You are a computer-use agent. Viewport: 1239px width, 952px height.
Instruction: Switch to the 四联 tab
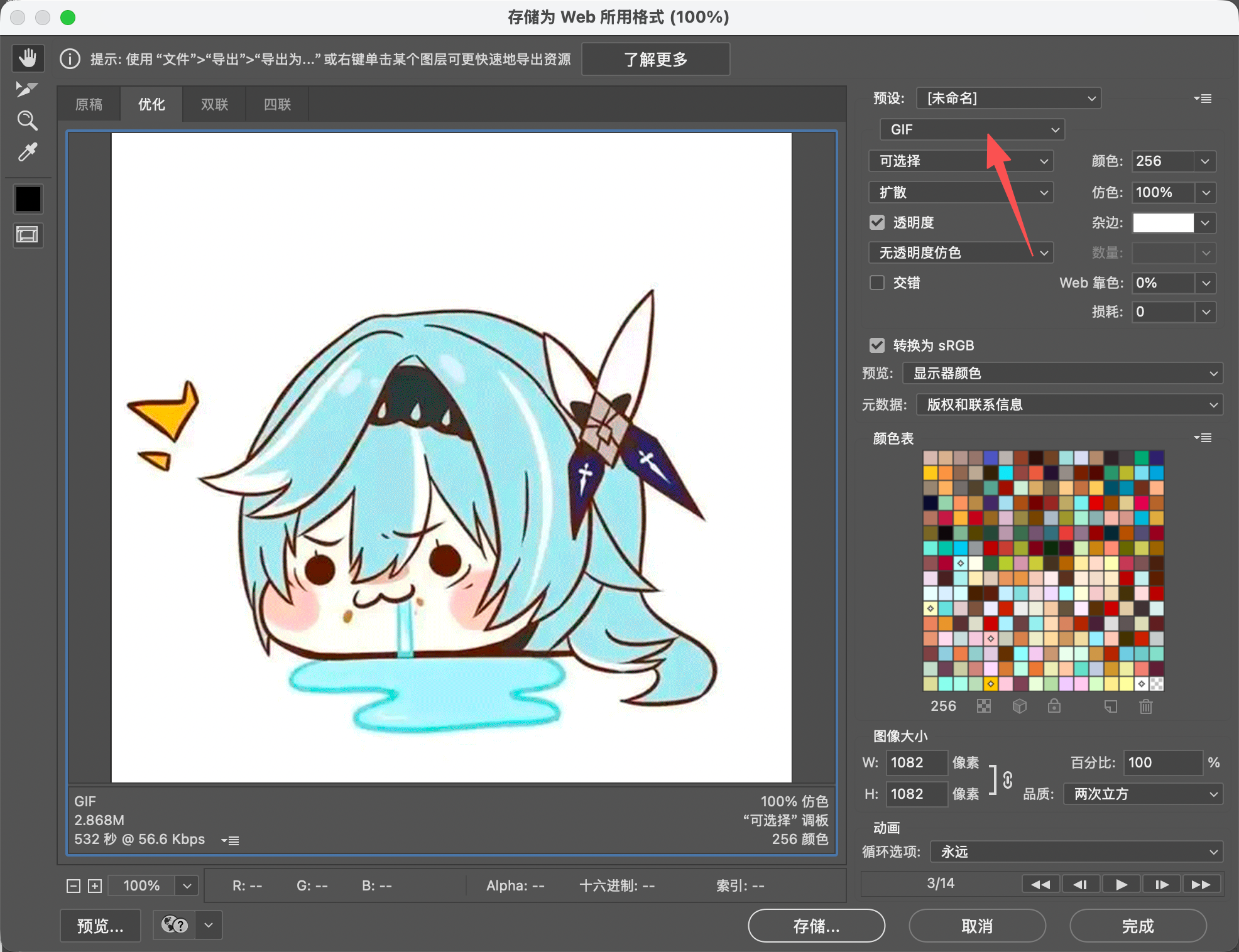[x=277, y=104]
